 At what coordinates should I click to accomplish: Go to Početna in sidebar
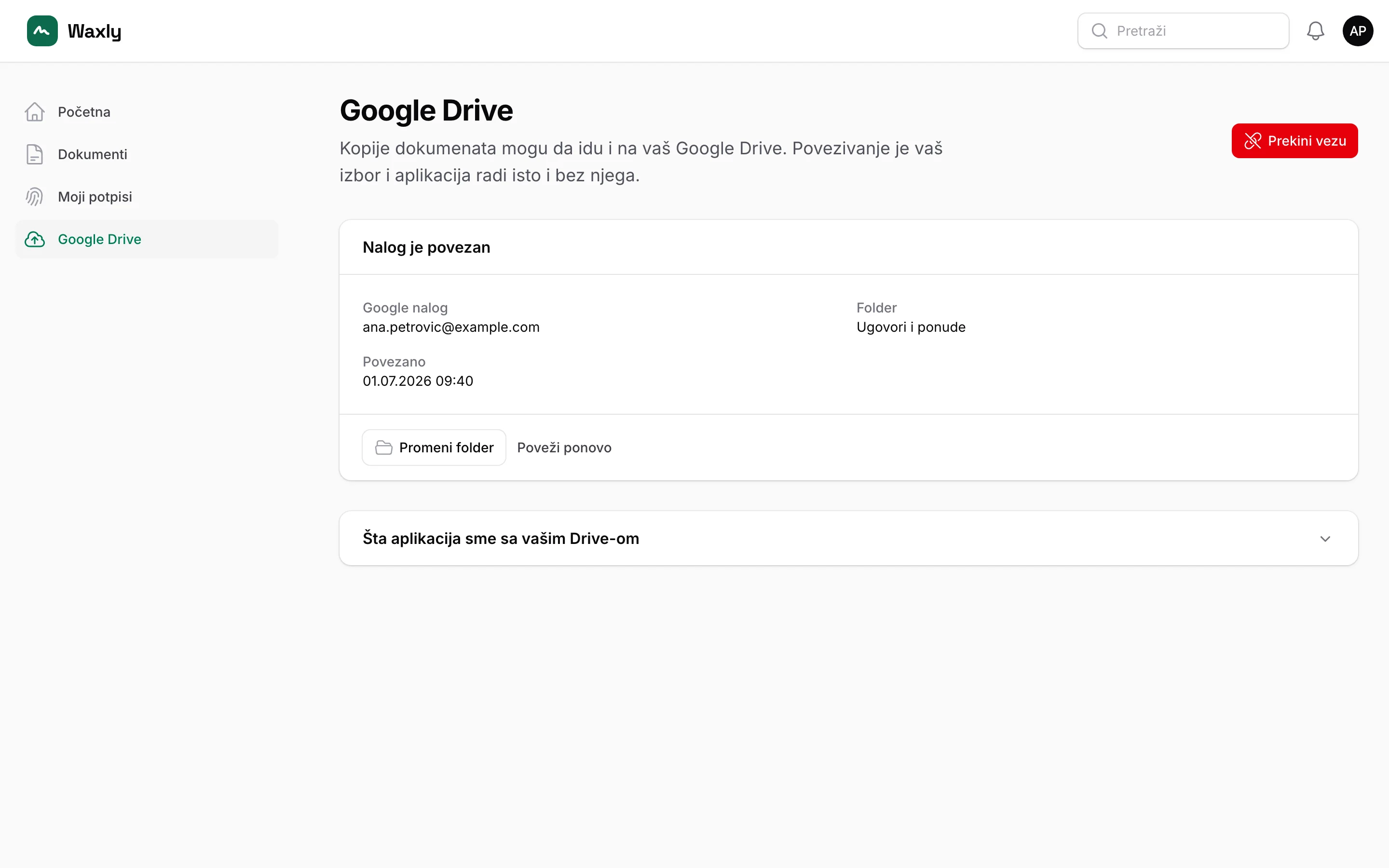pyautogui.click(x=147, y=112)
